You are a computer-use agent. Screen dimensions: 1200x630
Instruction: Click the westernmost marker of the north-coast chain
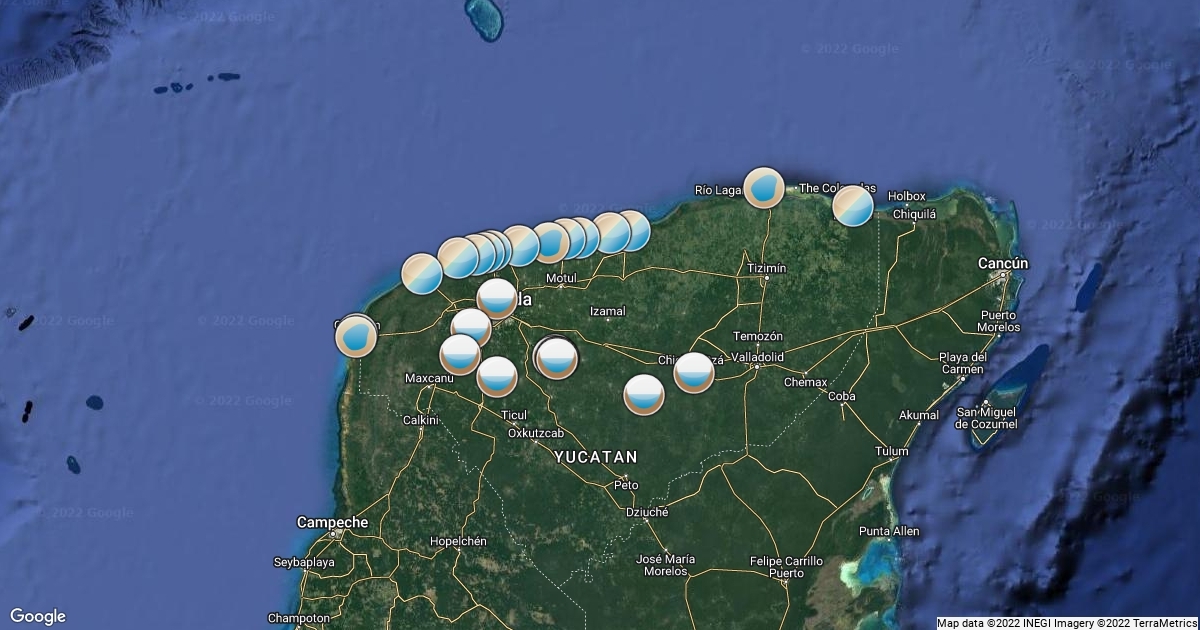pyautogui.click(x=421, y=273)
